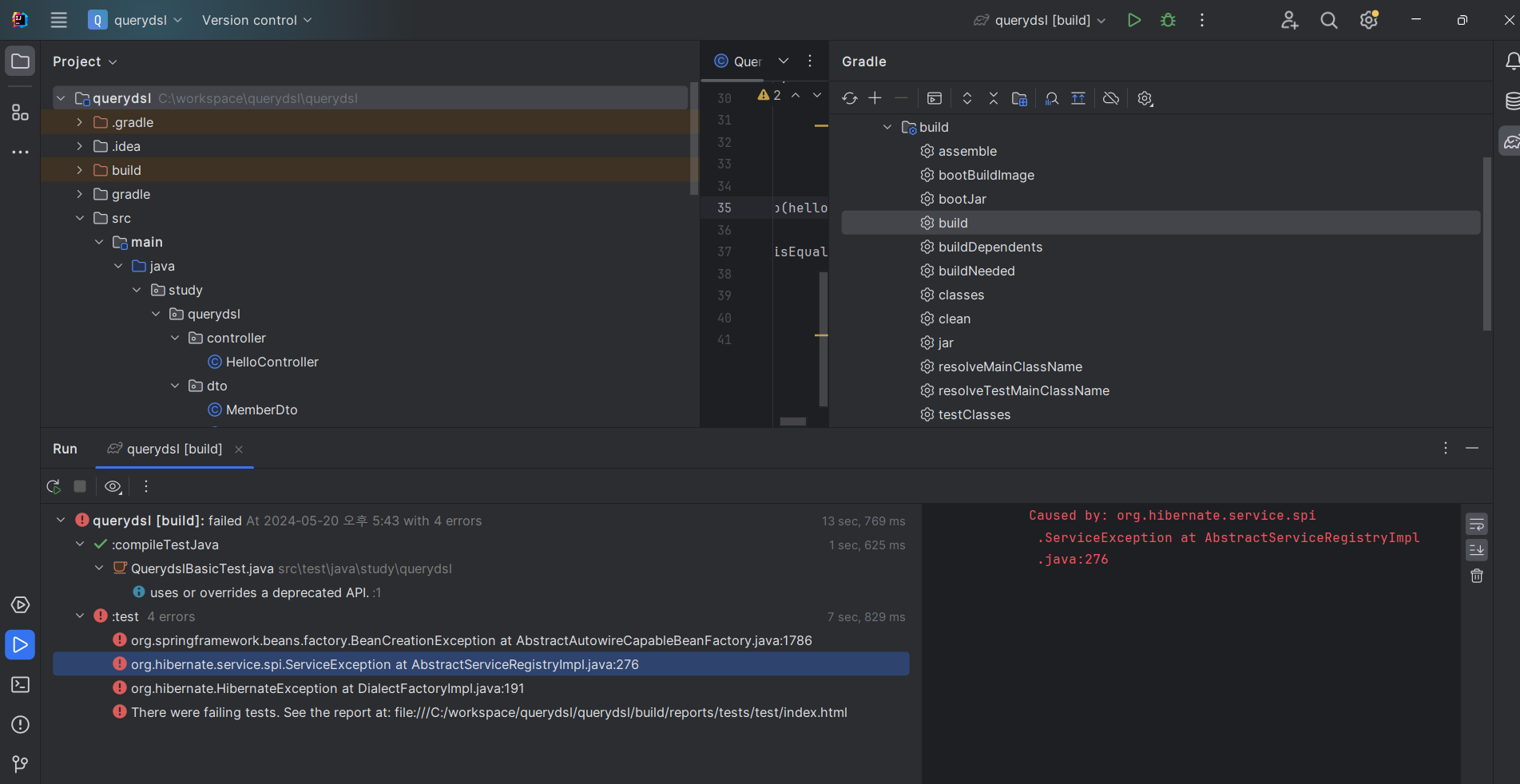The width and height of the screenshot is (1520, 784).
Task: Open Notifications bell icon
Action: coord(1512,61)
